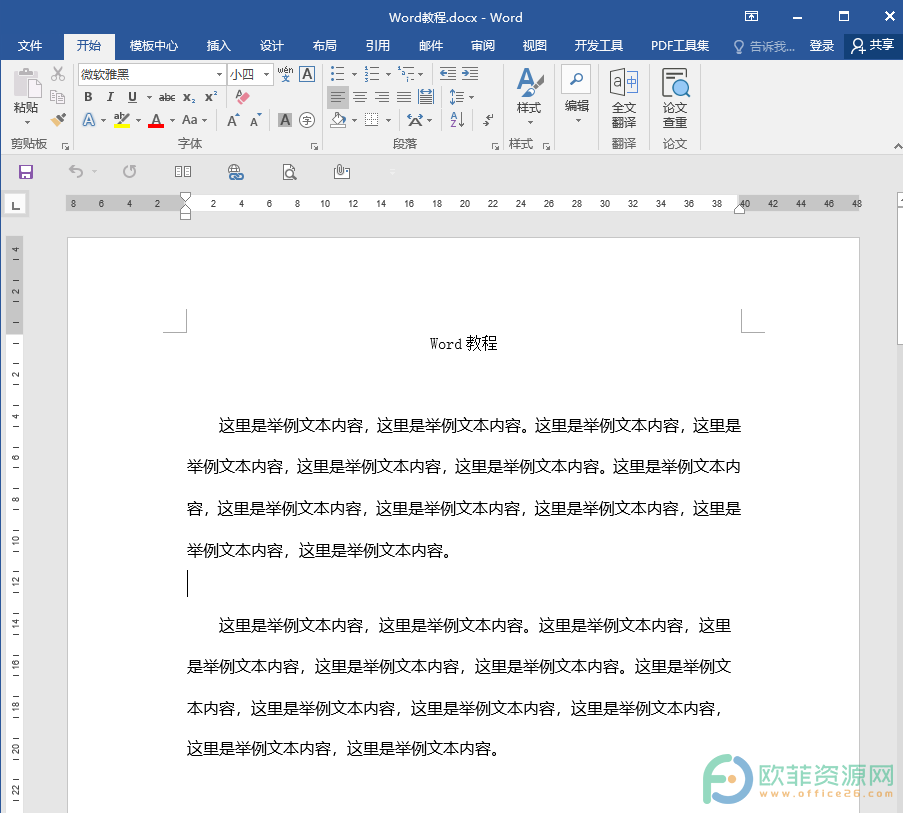Click the phonetic guide wén icon
903x813 pixels.
coord(284,74)
